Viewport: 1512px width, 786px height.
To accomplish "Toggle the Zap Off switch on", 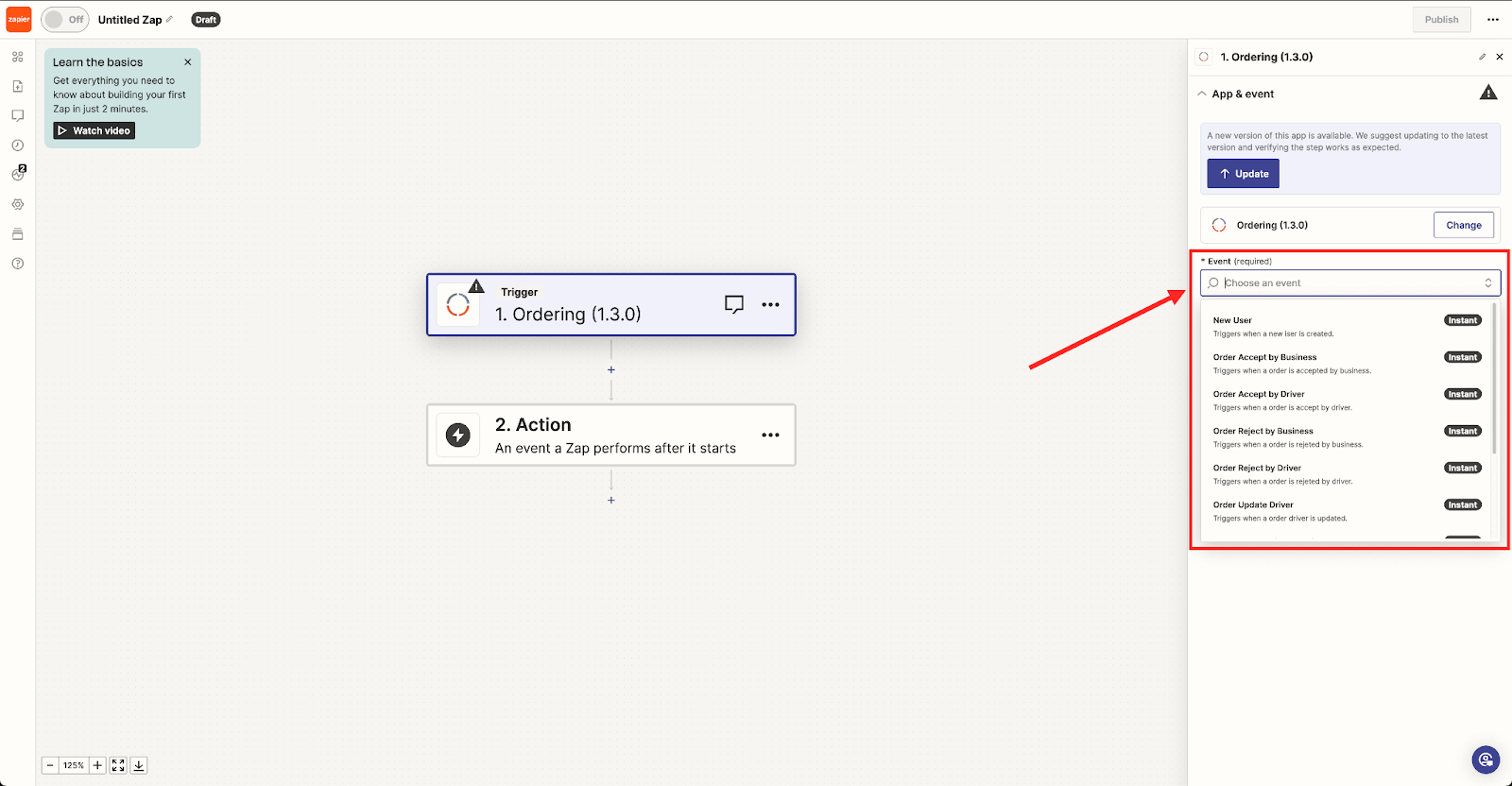I will click(x=64, y=19).
